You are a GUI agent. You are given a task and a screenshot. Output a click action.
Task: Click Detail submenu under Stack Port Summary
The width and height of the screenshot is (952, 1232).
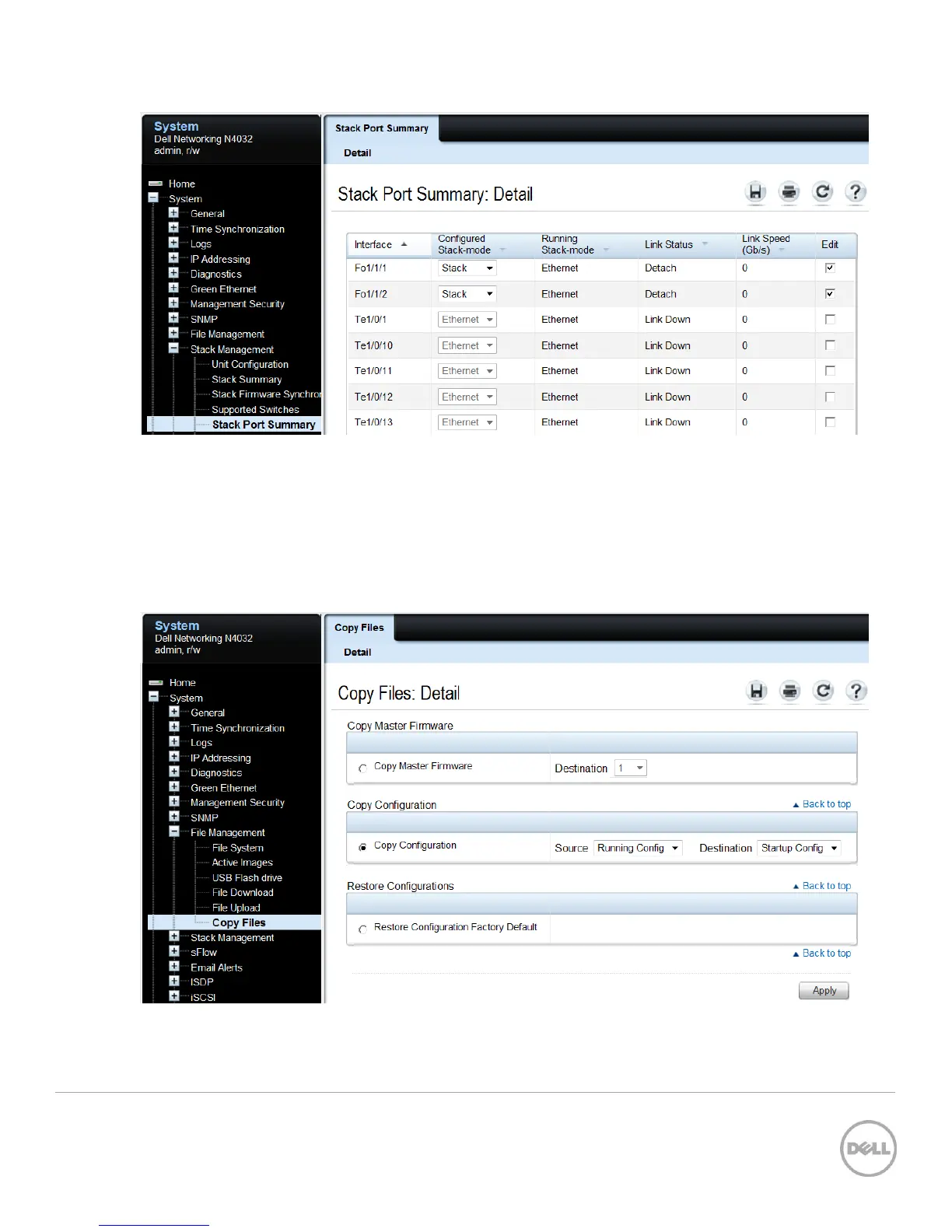click(358, 153)
